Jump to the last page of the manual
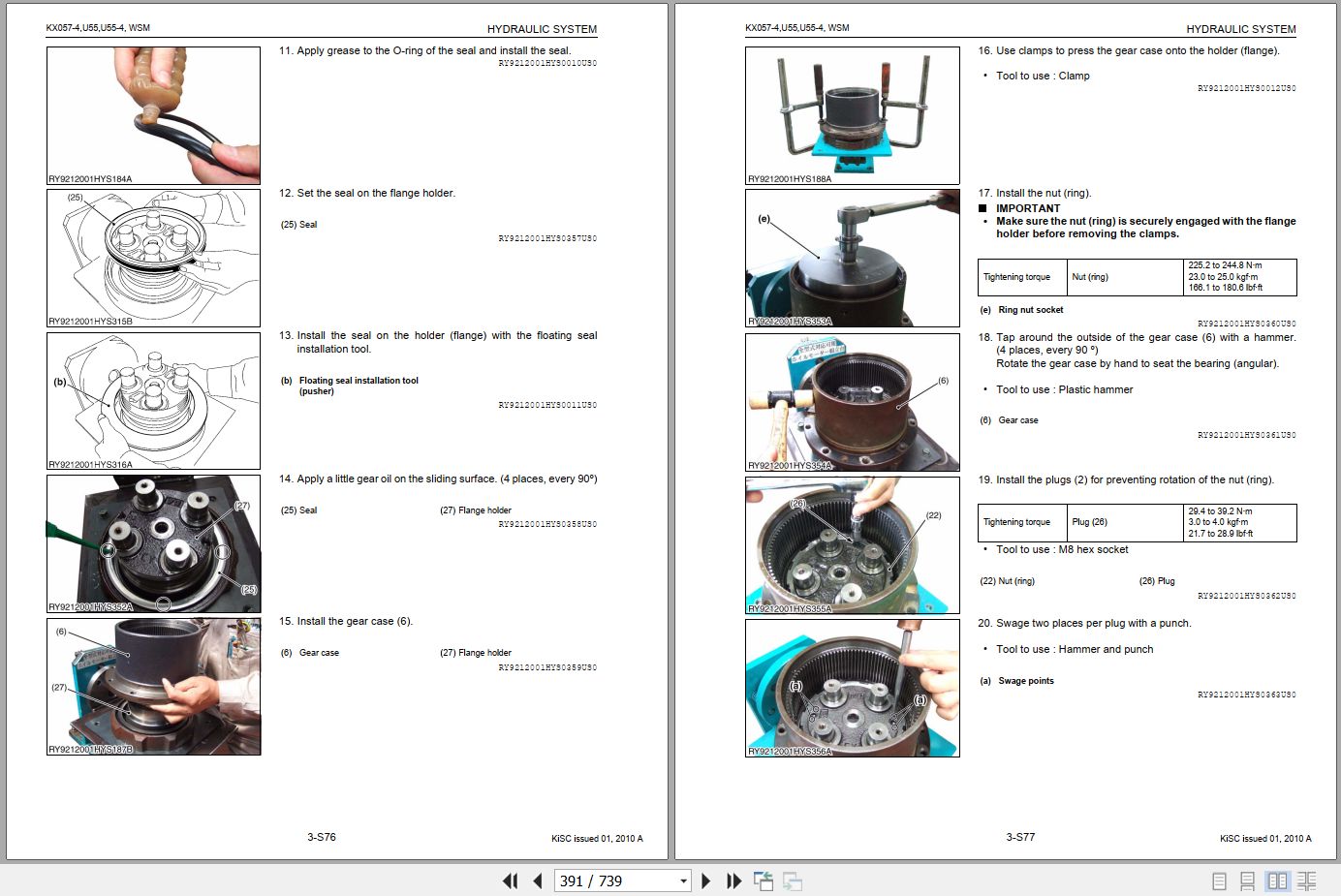 point(733,881)
